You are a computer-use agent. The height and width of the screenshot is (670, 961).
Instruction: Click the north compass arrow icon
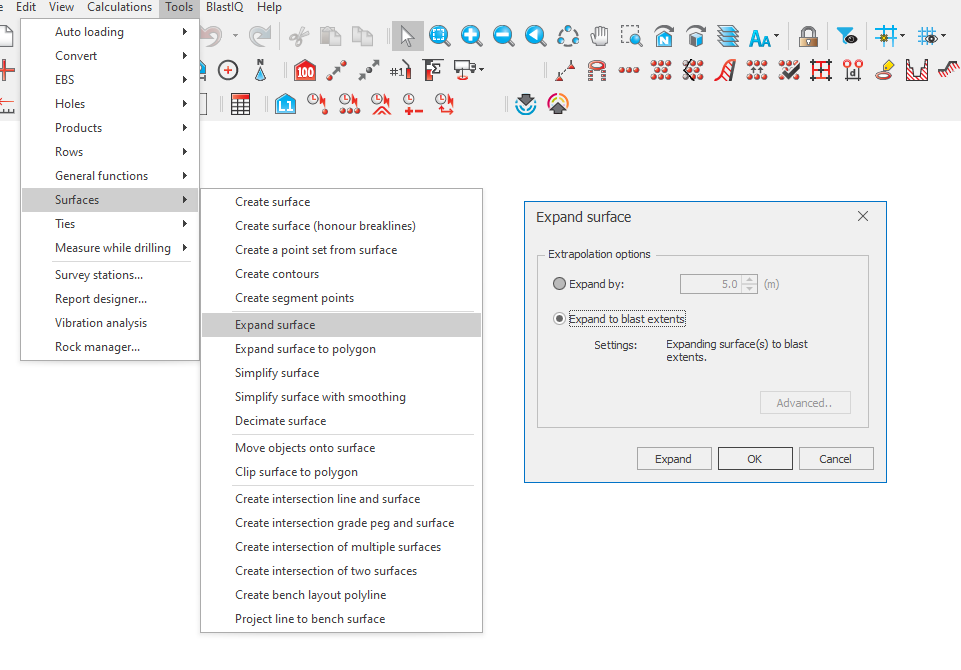260,70
